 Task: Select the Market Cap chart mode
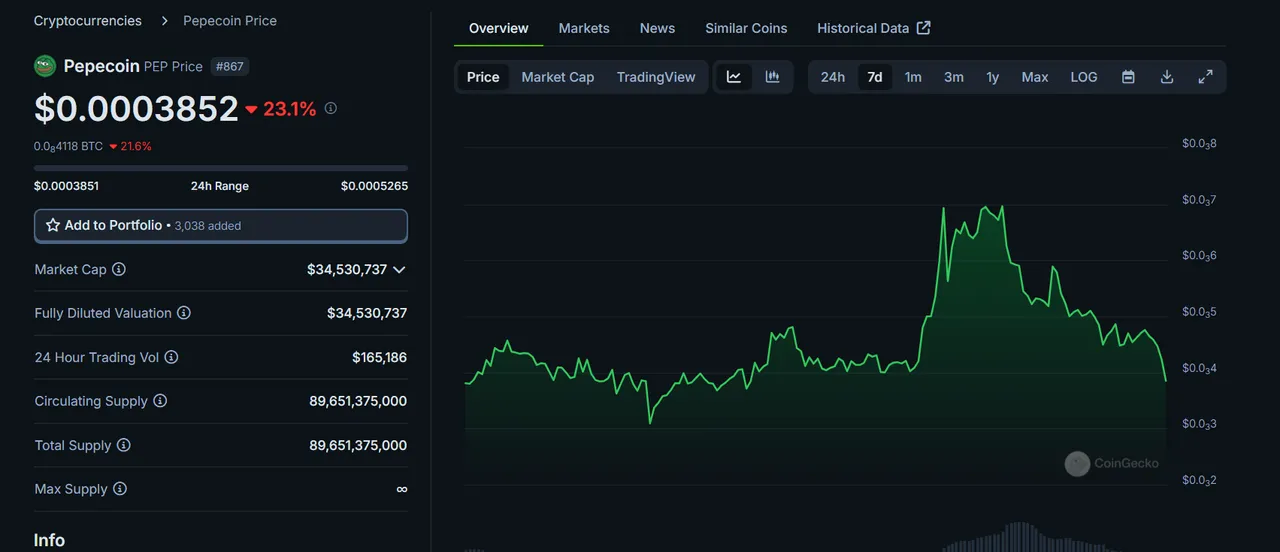(558, 77)
